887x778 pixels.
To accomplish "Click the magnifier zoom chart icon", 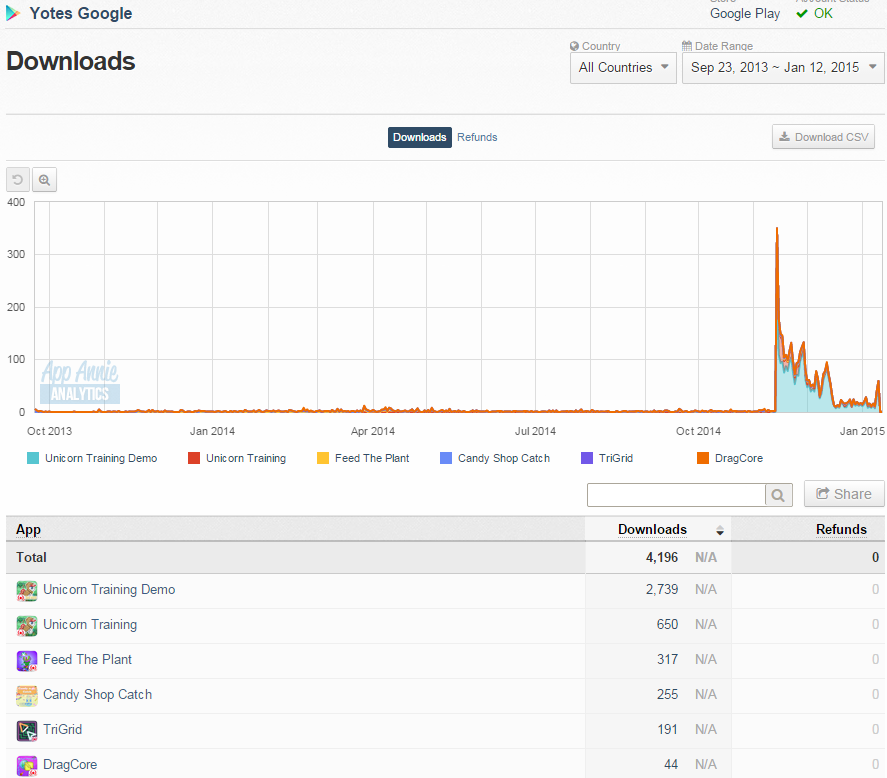I will pyautogui.click(x=44, y=180).
